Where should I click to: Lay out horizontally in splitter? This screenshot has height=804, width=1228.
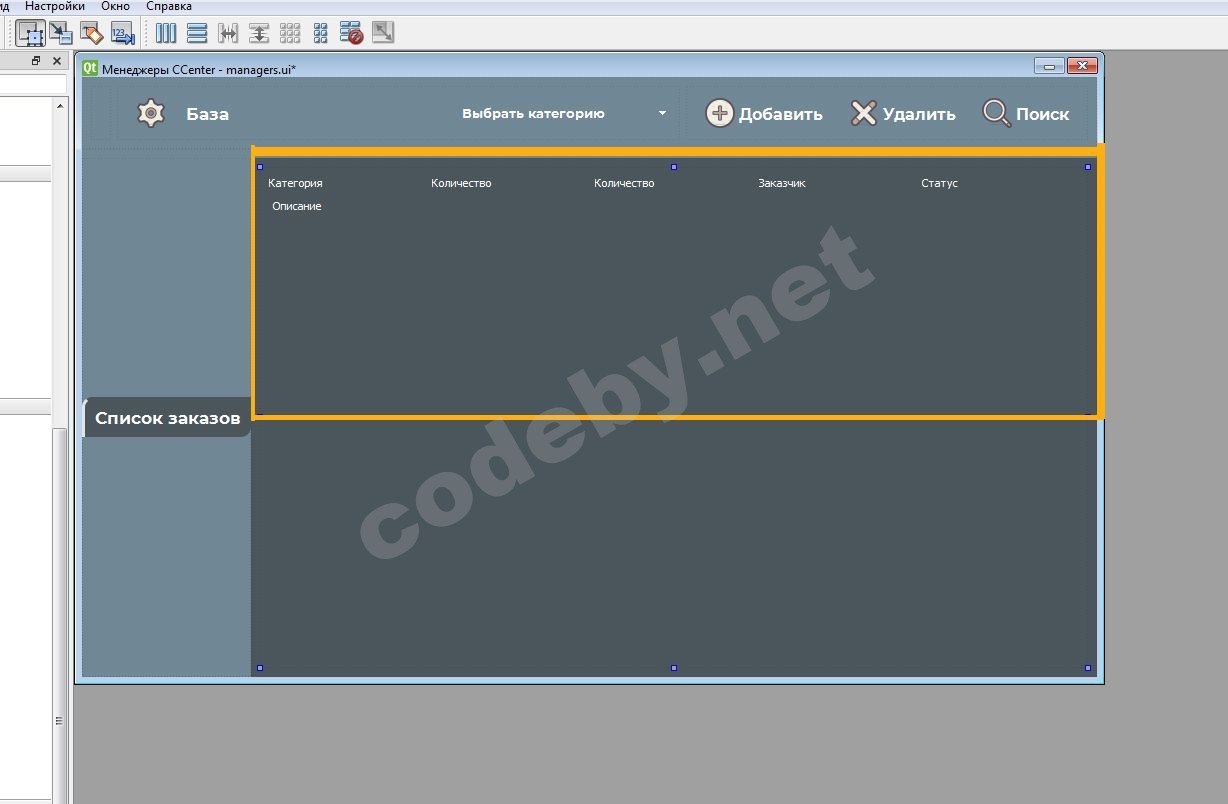pyautogui.click(x=228, y=33)
